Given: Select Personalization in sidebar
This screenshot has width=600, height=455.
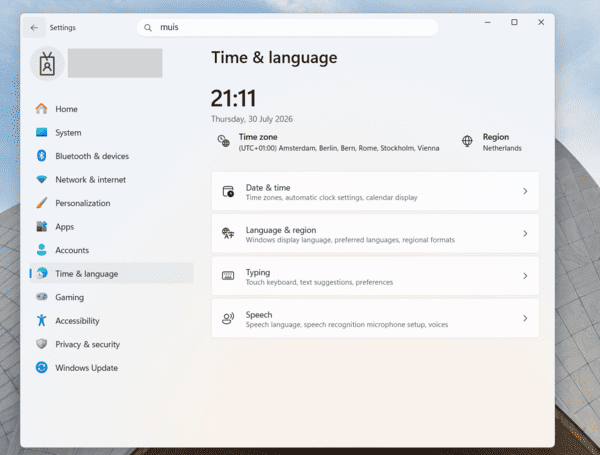Looking at the screenshot, I should 111,203.
